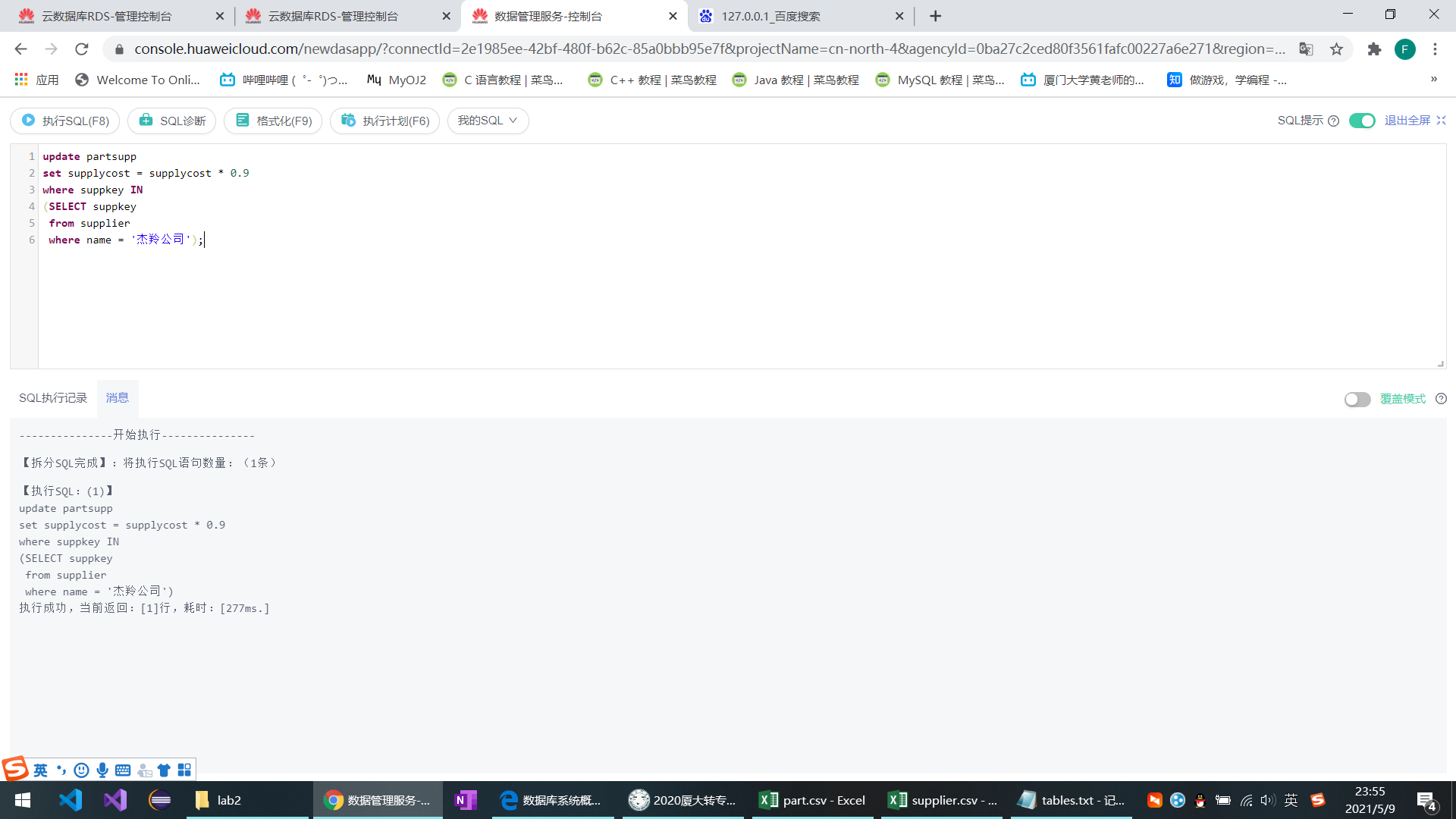Viewport: 1456px width, 819px height.
Task: Switch to the SQL执行记录 tab
Action: tap(53, 398)
